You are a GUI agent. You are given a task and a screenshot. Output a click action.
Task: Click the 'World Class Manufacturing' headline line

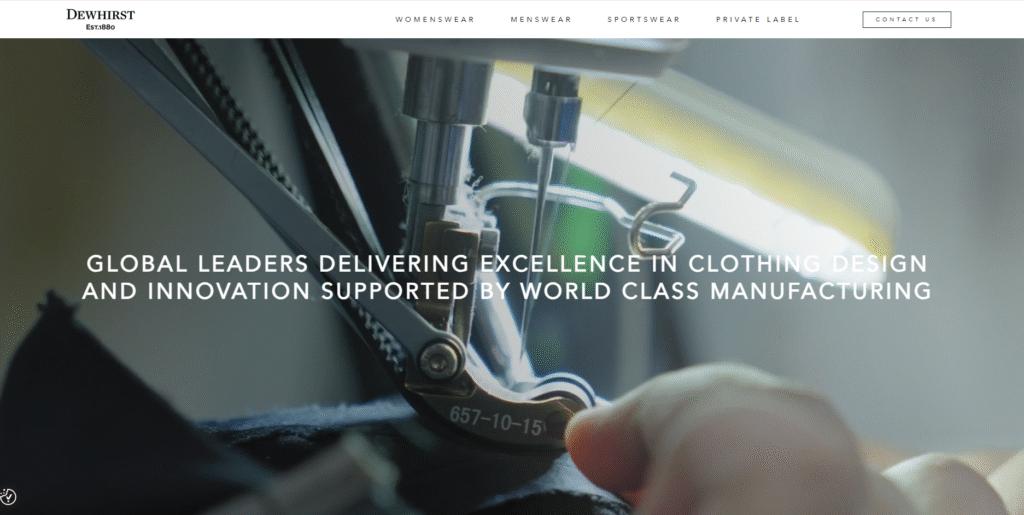point(507,290)
